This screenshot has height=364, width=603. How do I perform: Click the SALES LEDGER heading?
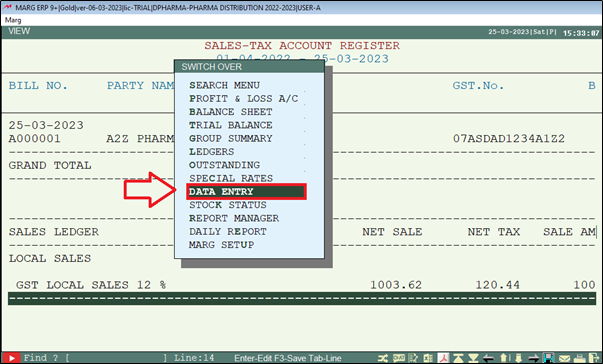(x=53, y=232)
